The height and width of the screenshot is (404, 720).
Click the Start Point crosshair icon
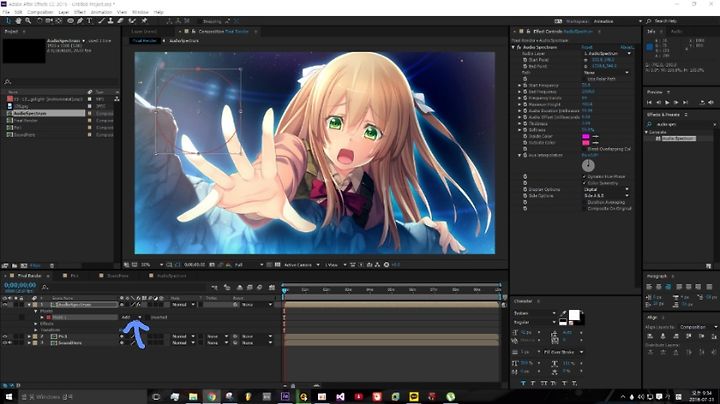(586, 60)
